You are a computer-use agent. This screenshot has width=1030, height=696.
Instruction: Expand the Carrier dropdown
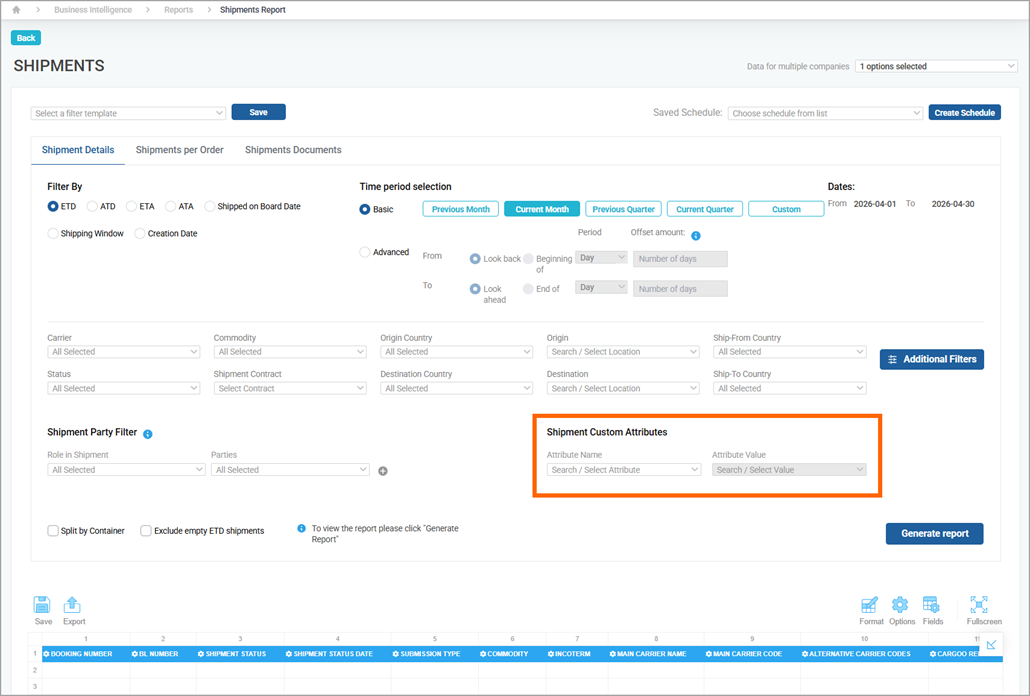(x=123, y=352)
